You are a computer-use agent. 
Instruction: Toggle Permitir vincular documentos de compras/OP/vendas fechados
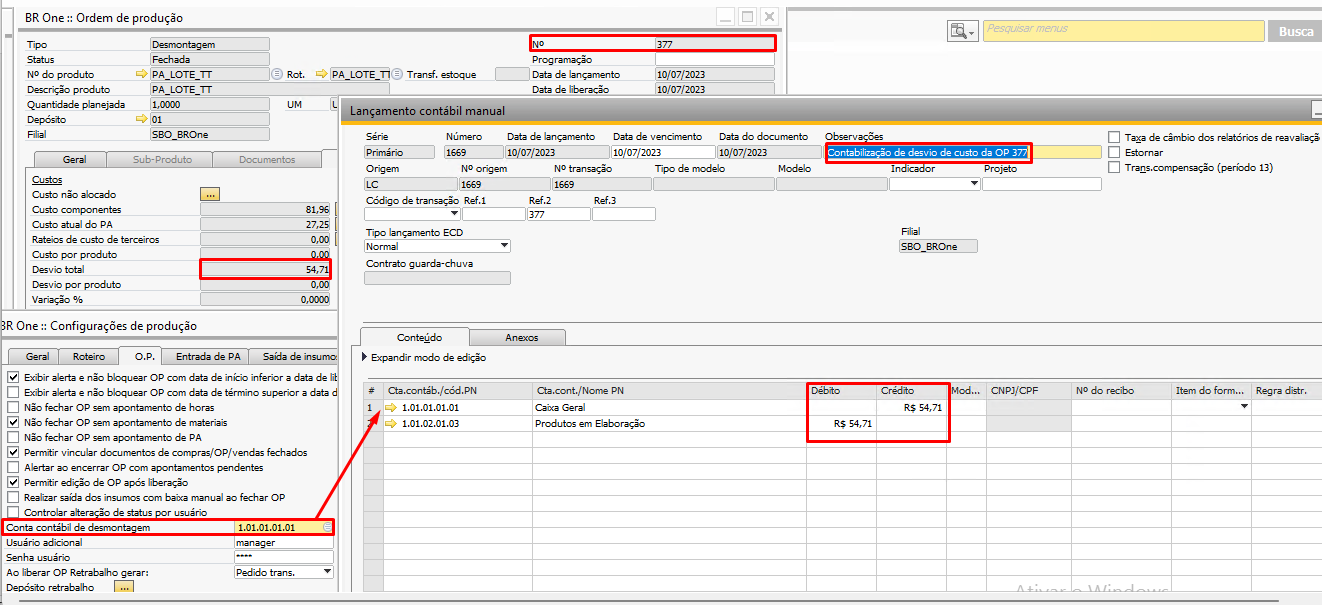click(x=13, y=453)
